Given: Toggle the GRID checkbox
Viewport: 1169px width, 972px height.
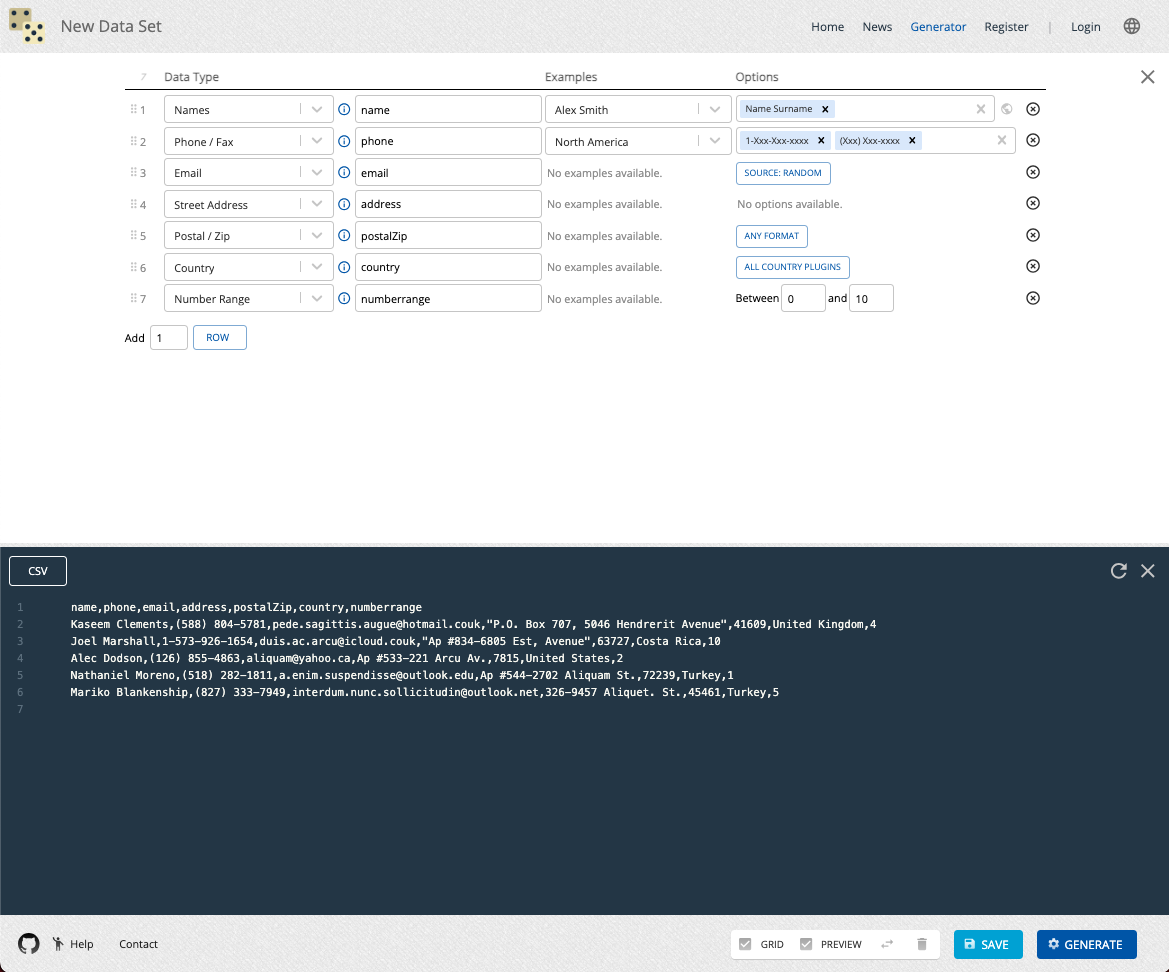Looking at the screenshot, I should [x=745, y=944].
